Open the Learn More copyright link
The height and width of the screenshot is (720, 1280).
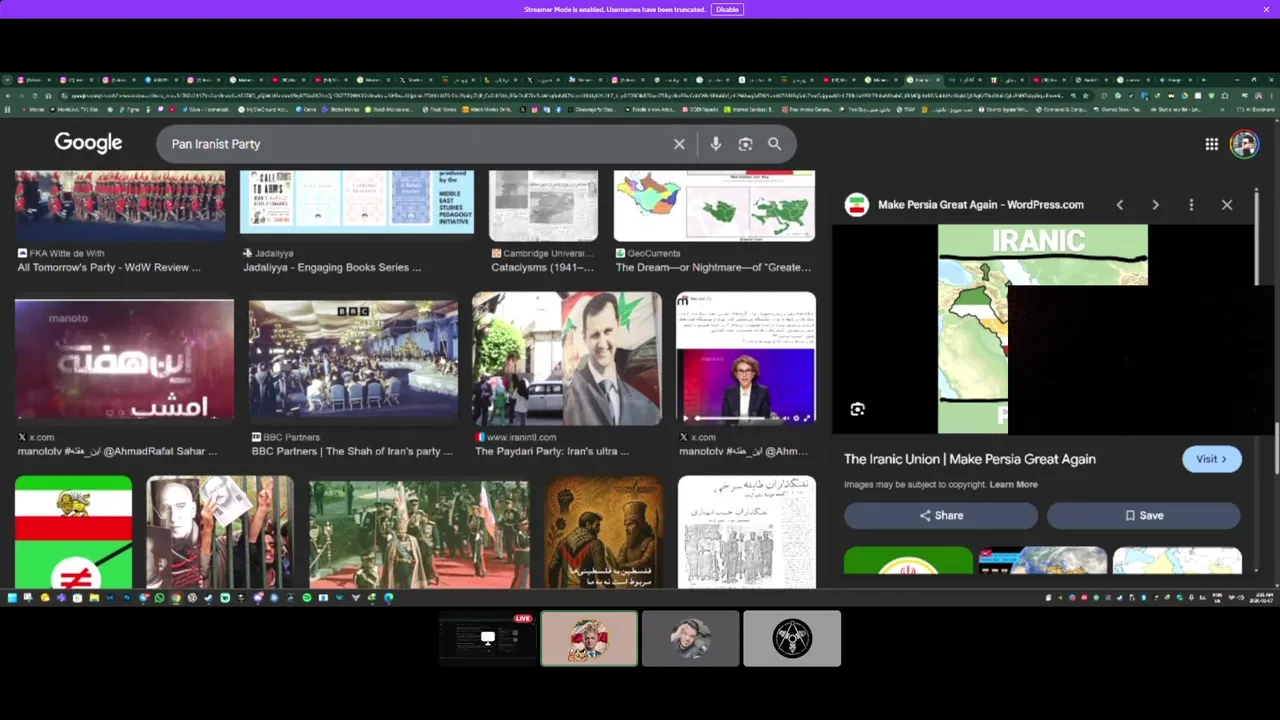tap(1013, 484)
